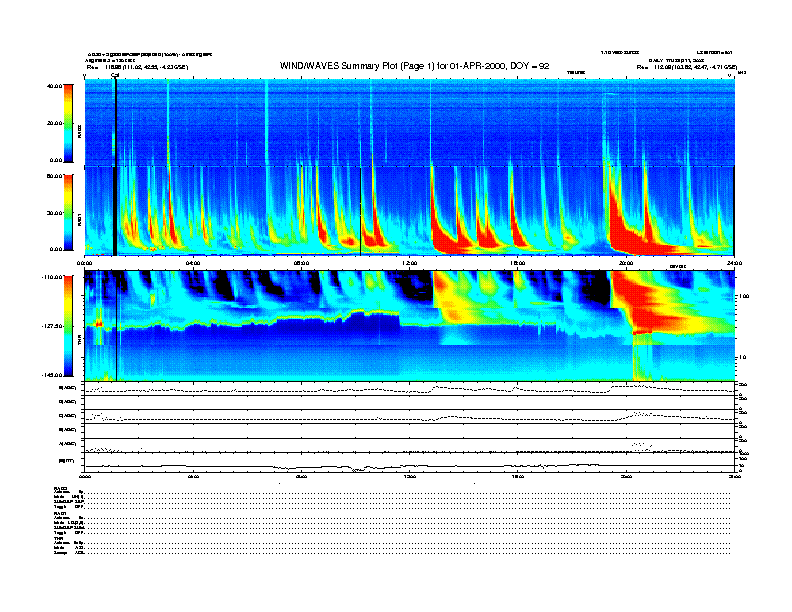This screenshot has height=612, width=792.
Task: Click the -127.50 label on TNR scale
Action: 52,326
